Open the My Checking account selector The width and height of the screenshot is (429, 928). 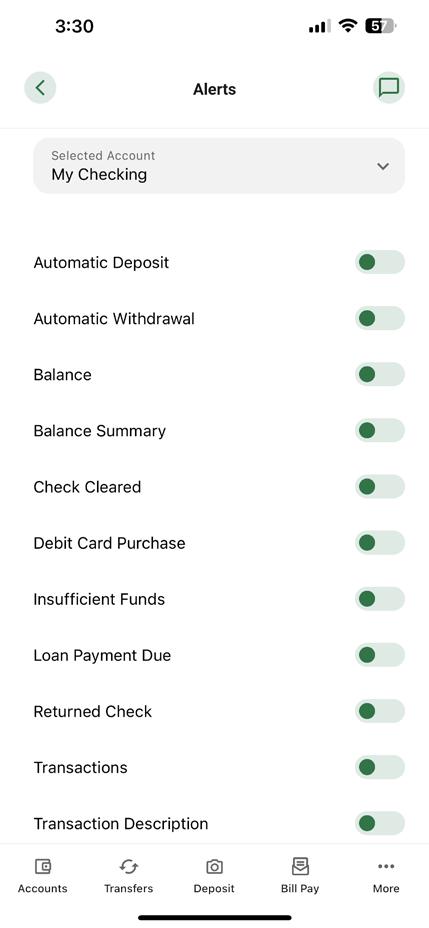(x=219, y=166)
